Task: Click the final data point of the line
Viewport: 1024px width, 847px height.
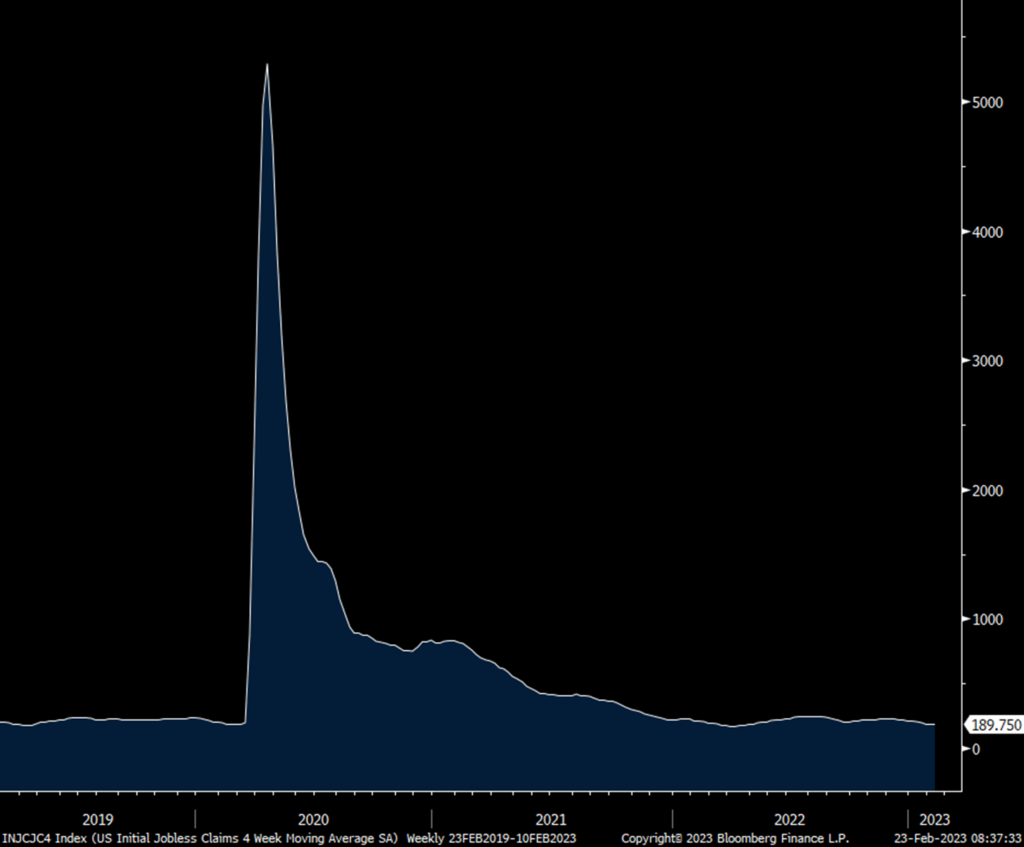Action: (934, 724)
